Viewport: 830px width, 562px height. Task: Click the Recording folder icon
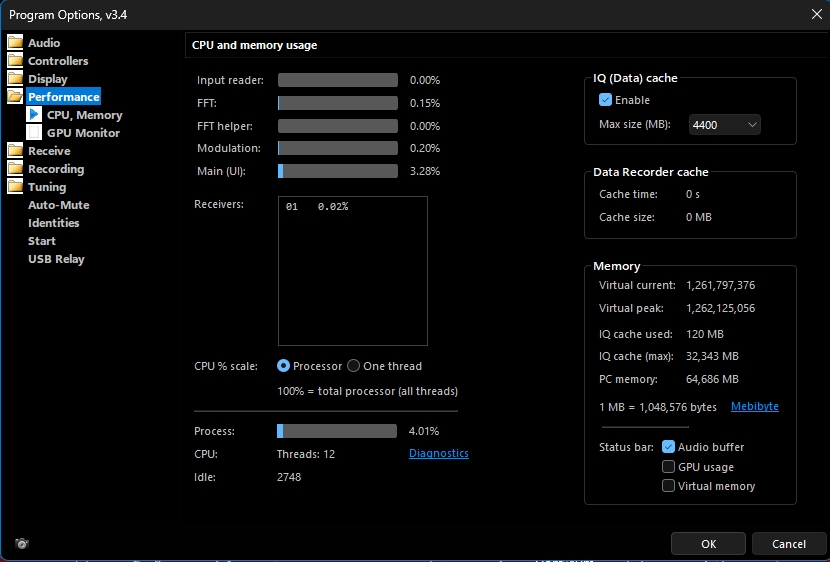coord(15,169)
